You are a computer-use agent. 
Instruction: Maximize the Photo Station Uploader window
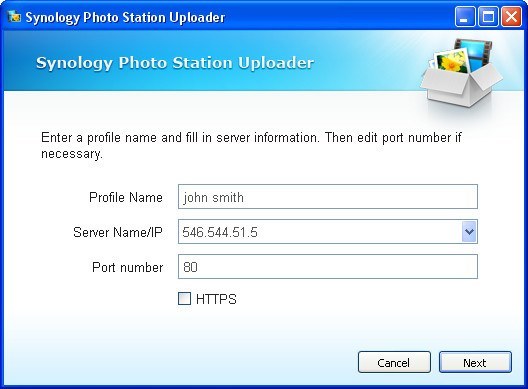click(x=488, y=17)
